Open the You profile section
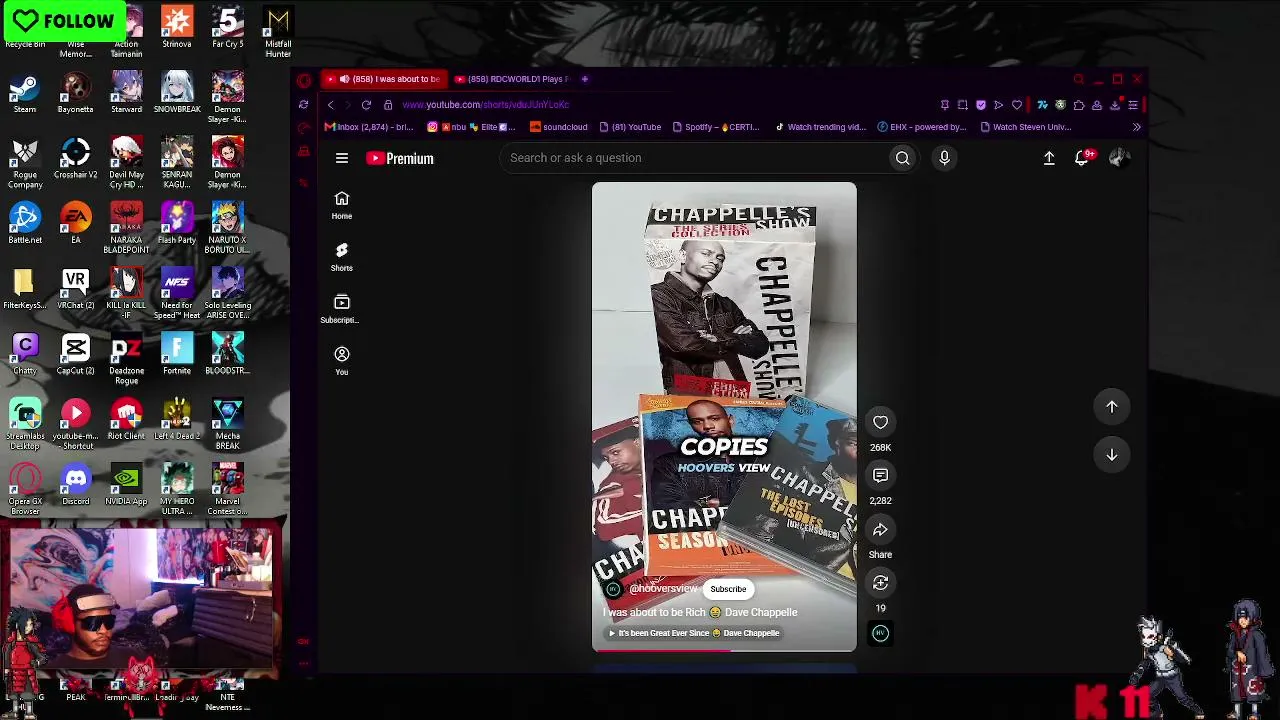Image resolution: width=1280 pixels, height=720 pixels. pos(342,361)
